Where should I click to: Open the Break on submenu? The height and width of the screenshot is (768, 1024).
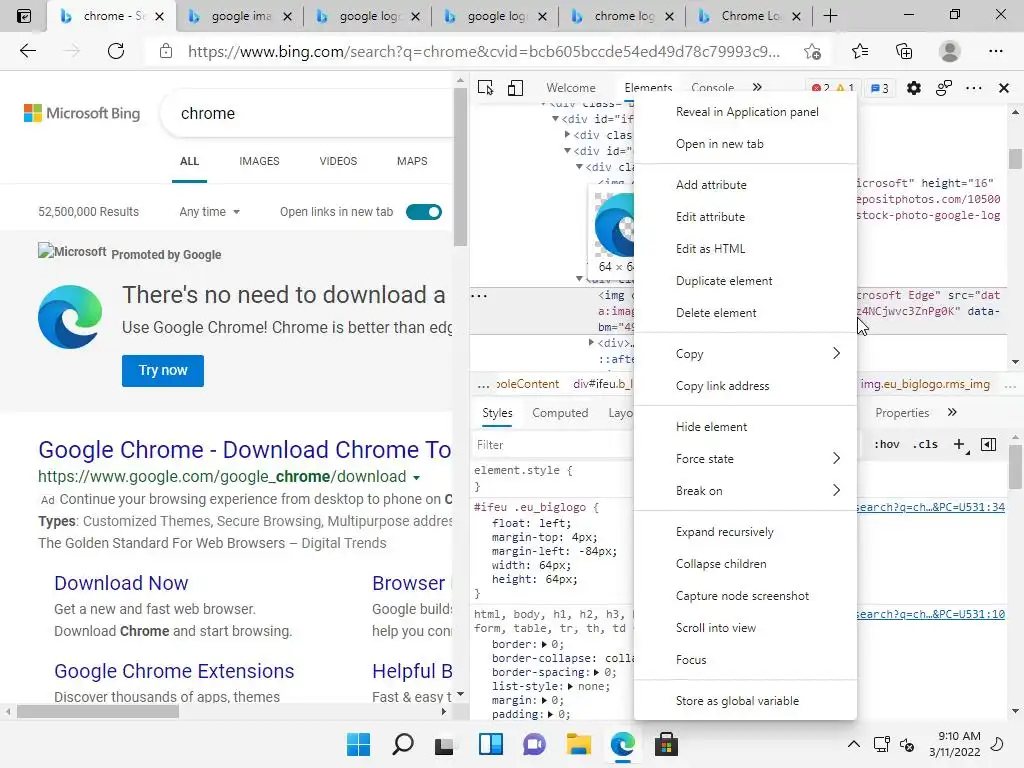click(744, 490)
